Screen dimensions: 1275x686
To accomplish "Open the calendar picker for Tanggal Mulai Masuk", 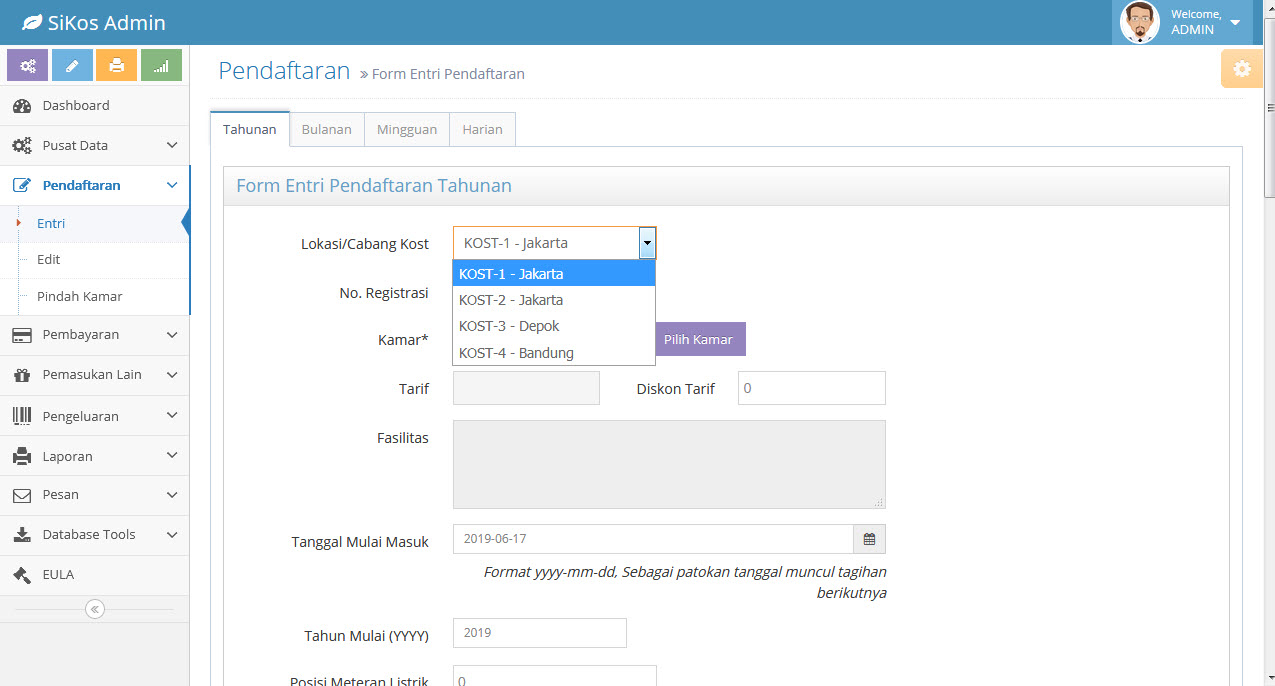I will click(869, 539).
